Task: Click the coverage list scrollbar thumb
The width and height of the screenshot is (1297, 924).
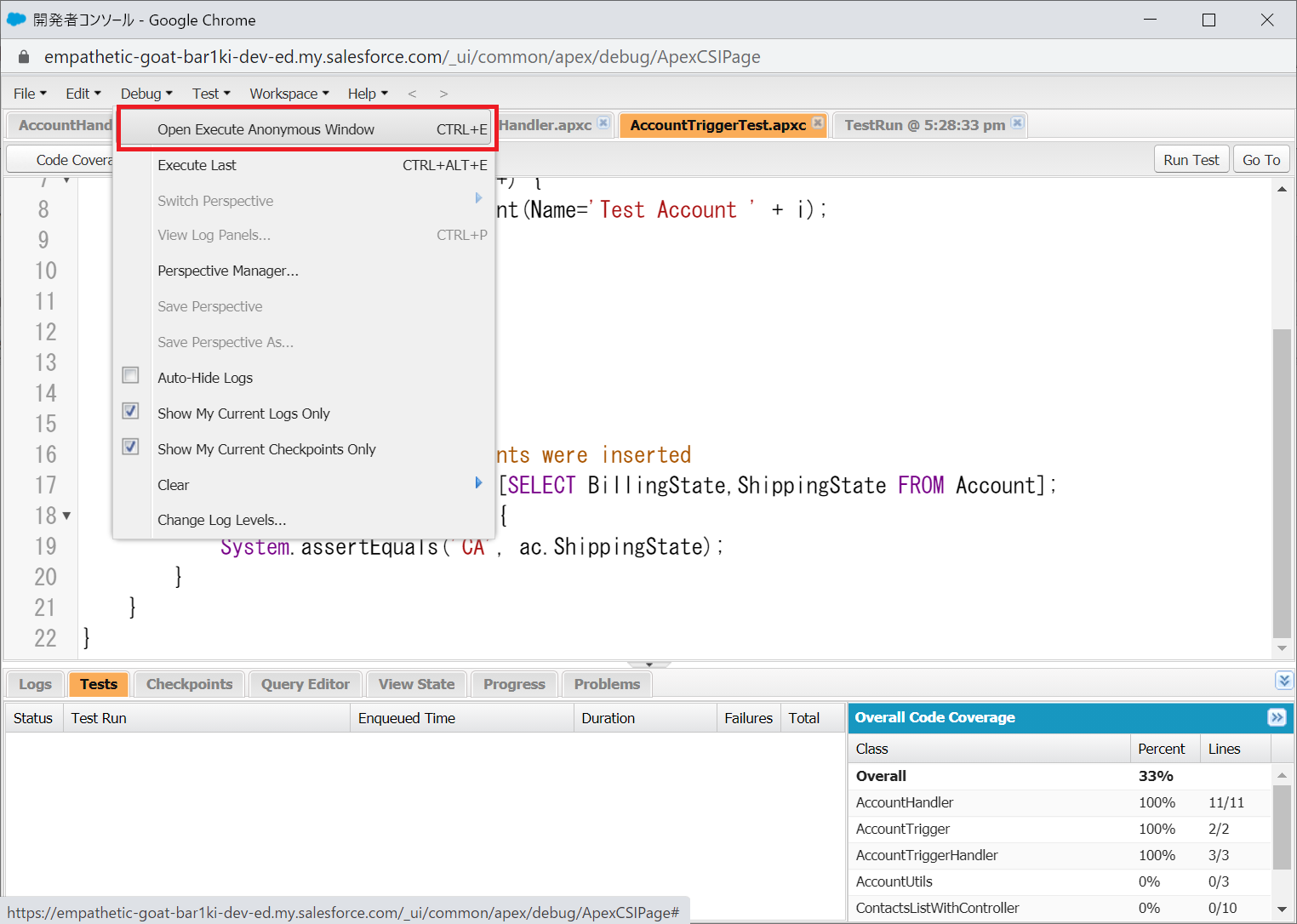Action: [x=1282, y=827]
